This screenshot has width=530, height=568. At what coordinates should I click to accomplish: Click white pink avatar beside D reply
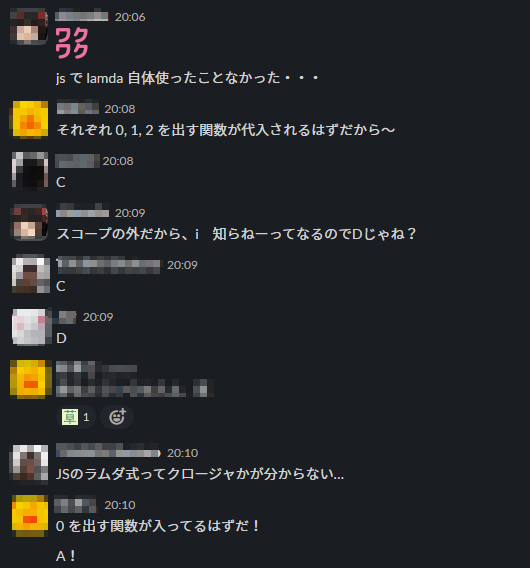click(30, 327)
